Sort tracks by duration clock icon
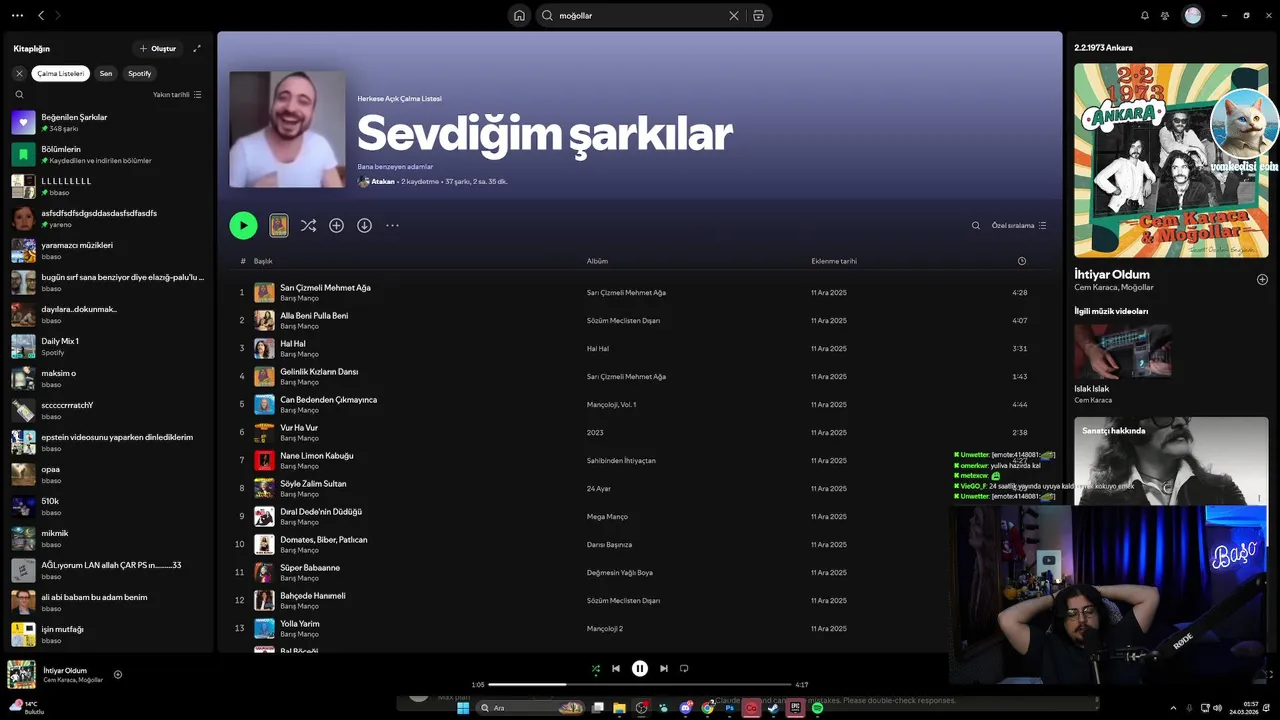 (1021, 261)
